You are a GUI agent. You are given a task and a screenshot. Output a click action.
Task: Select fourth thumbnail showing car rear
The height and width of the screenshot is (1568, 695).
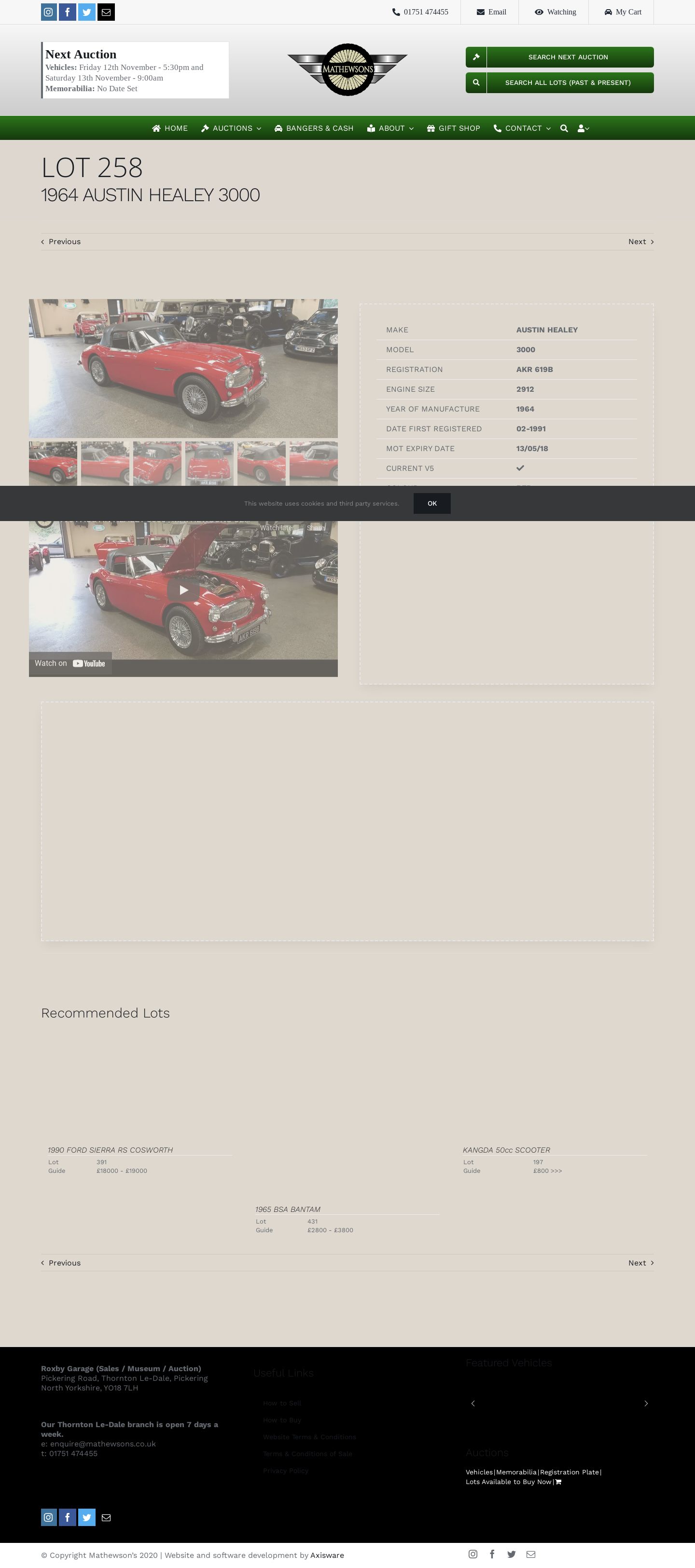point(209,463)
